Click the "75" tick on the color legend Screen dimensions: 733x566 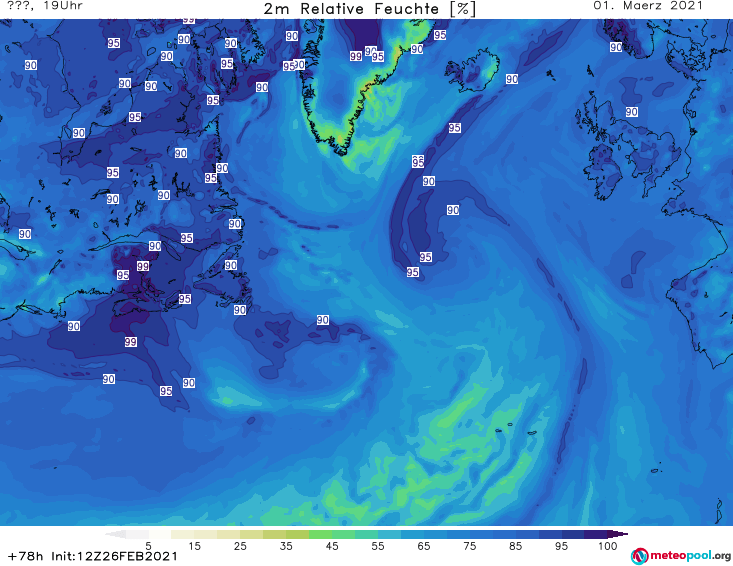469,546
